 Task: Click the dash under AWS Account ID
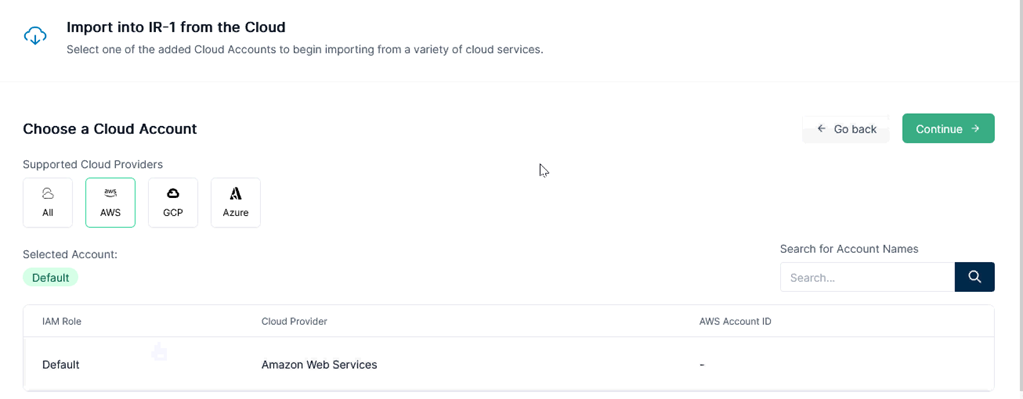(x=701, y=364)
